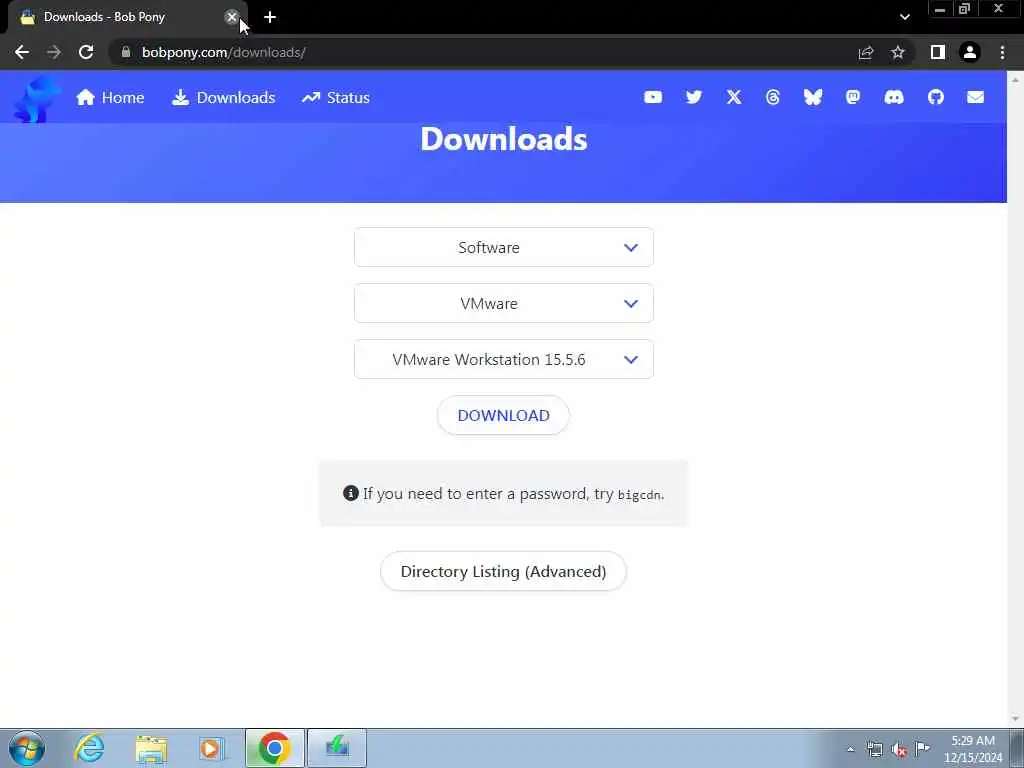Click the taskbar clock 5:29 AM
This screenshot has height=768, width=1024.
click(x=972, y=749)
